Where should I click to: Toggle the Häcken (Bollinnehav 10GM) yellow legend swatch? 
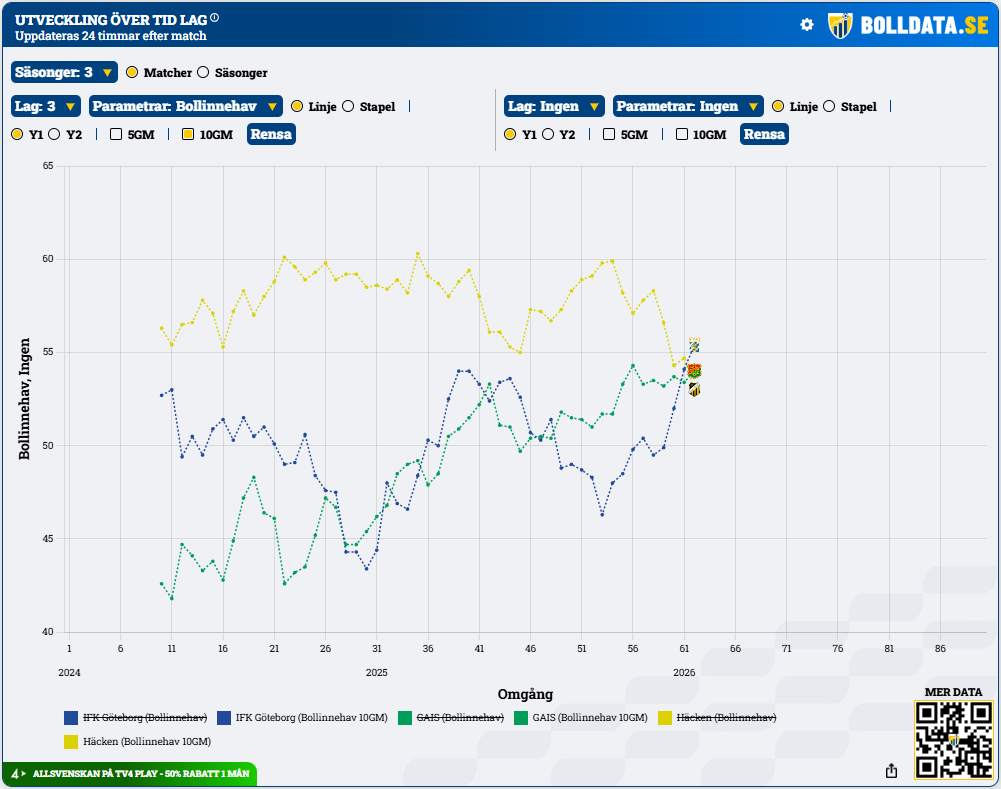(x=71, y=742)
